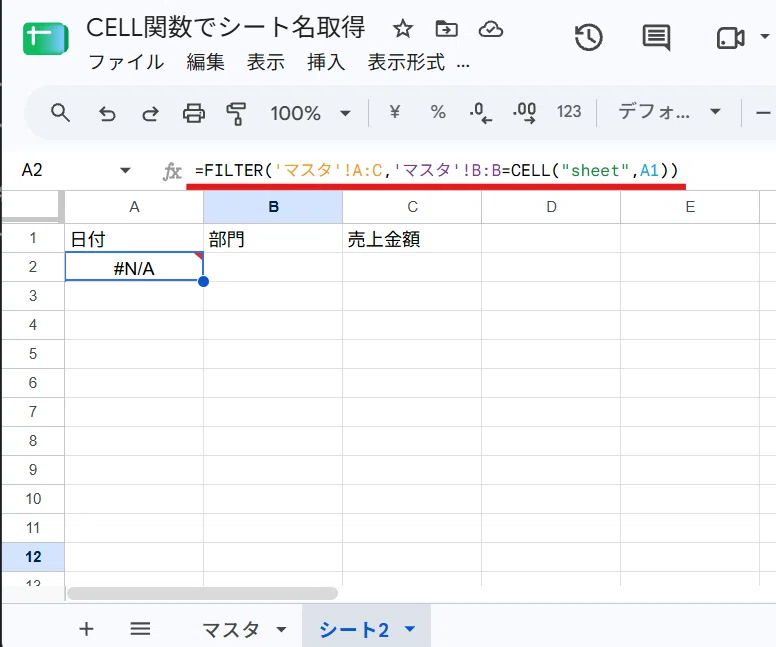Viewport: 776px width, 647px height.
Task: Select row 8 header
Action: coord(33,441)
